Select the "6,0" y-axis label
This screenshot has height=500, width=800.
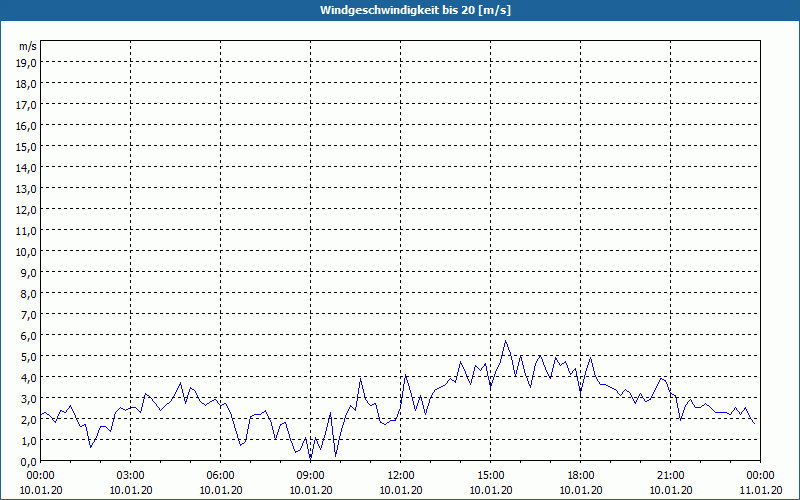coord(29,336)
